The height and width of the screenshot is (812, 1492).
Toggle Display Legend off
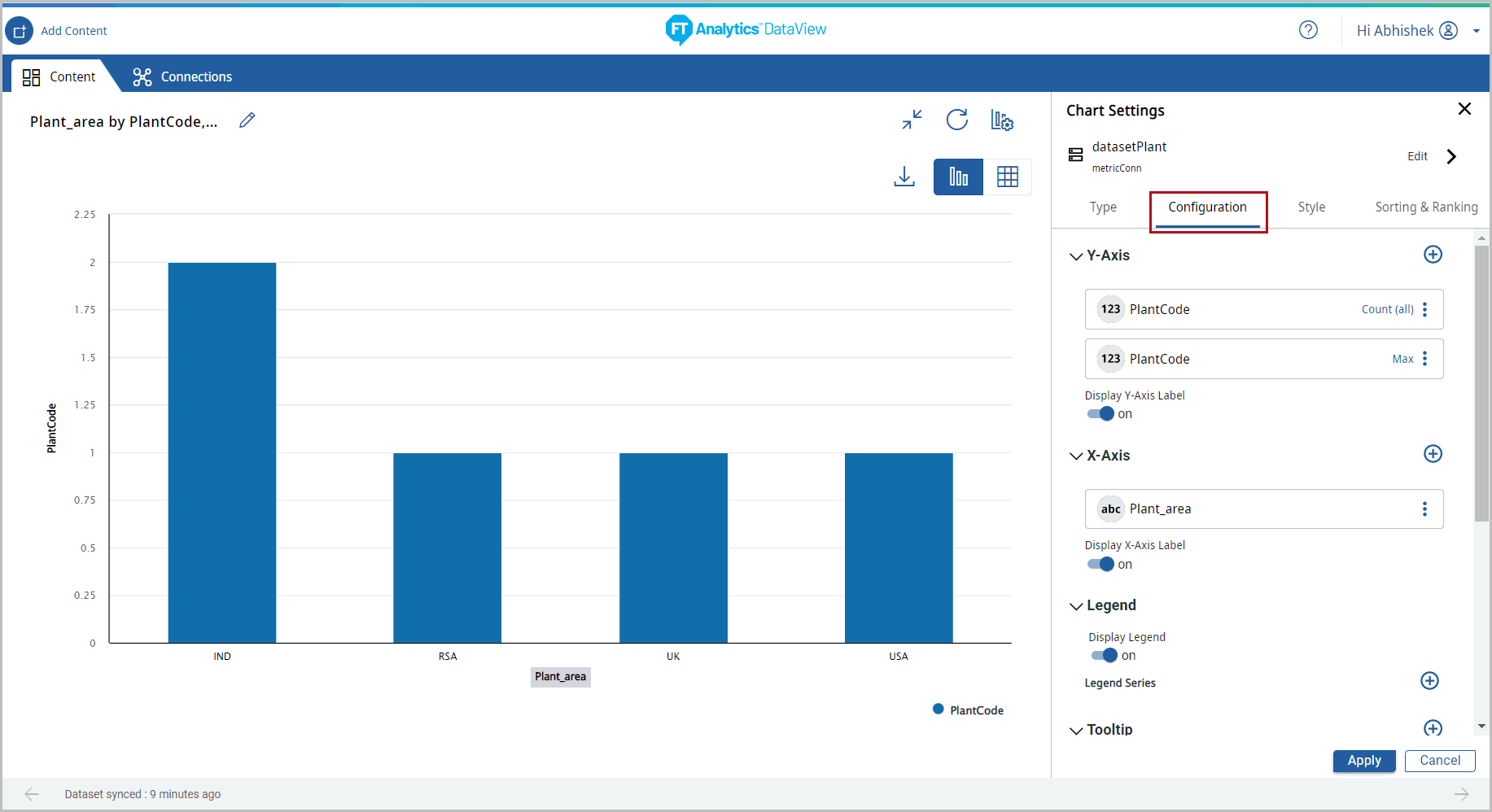coord(1105,656)
